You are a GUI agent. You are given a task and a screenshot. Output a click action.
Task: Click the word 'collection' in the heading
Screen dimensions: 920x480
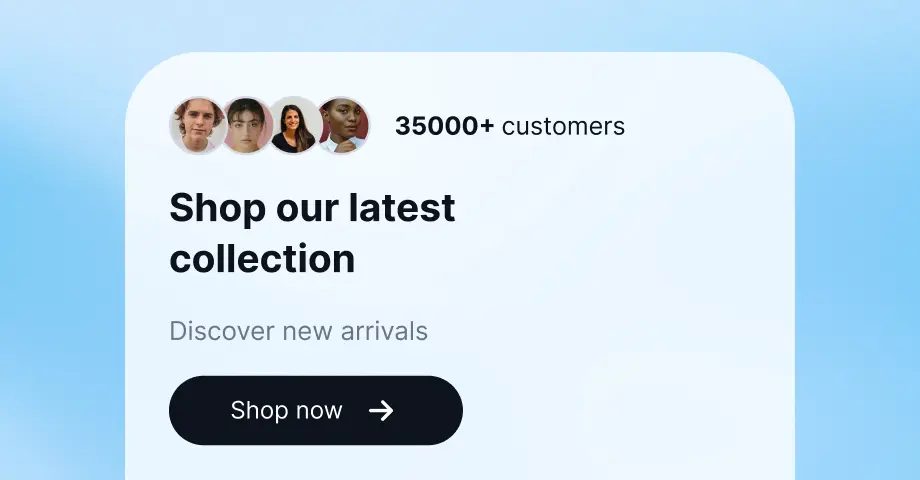click(x=262, y=259)
